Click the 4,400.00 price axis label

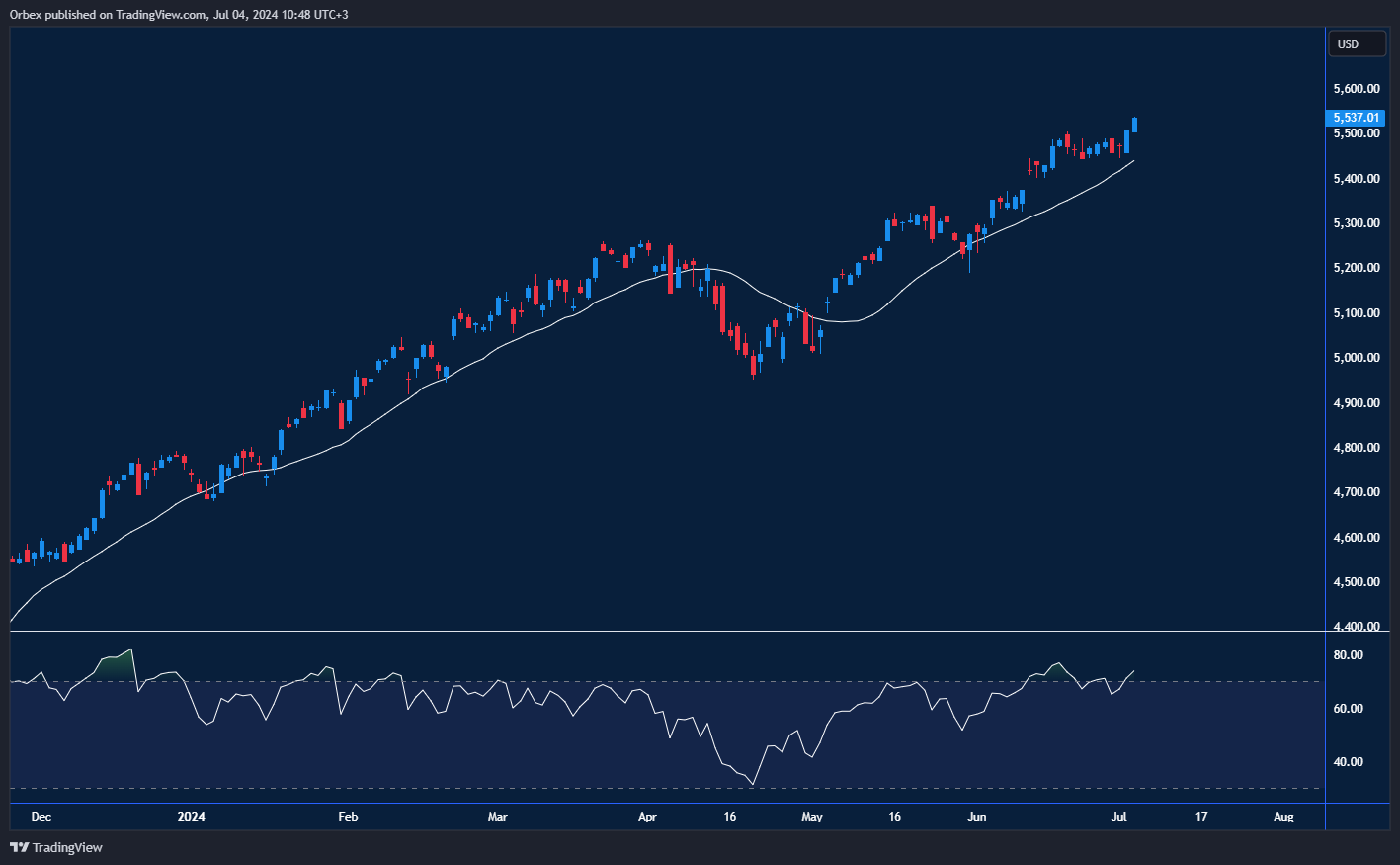1356,627
